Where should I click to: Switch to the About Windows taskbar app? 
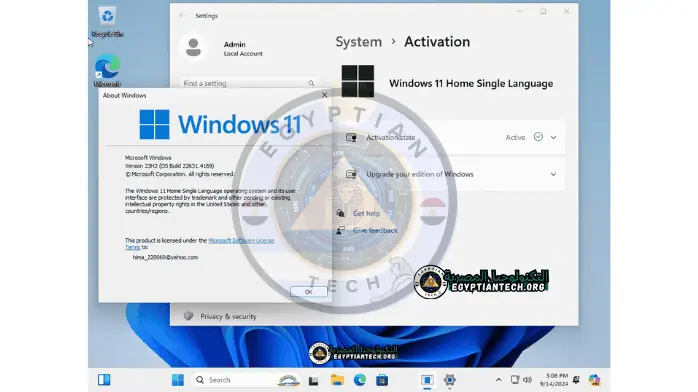tap(427, 380)
